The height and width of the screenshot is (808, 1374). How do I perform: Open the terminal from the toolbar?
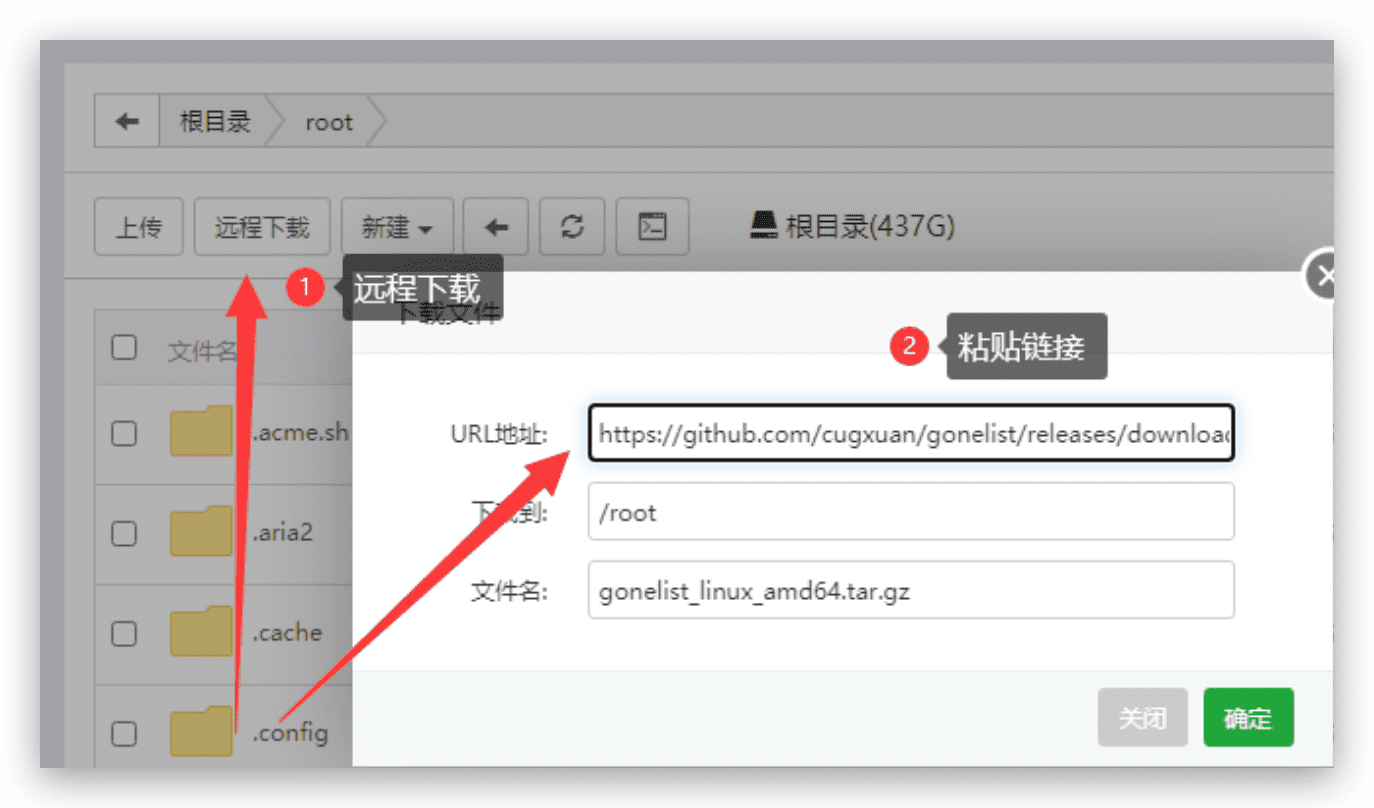[x=652, y=227]
